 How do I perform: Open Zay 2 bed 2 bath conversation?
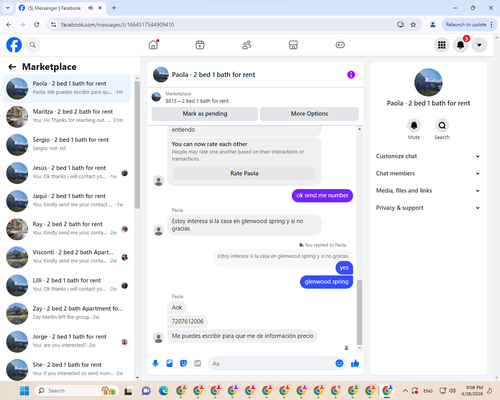click(x=67, y=314)
